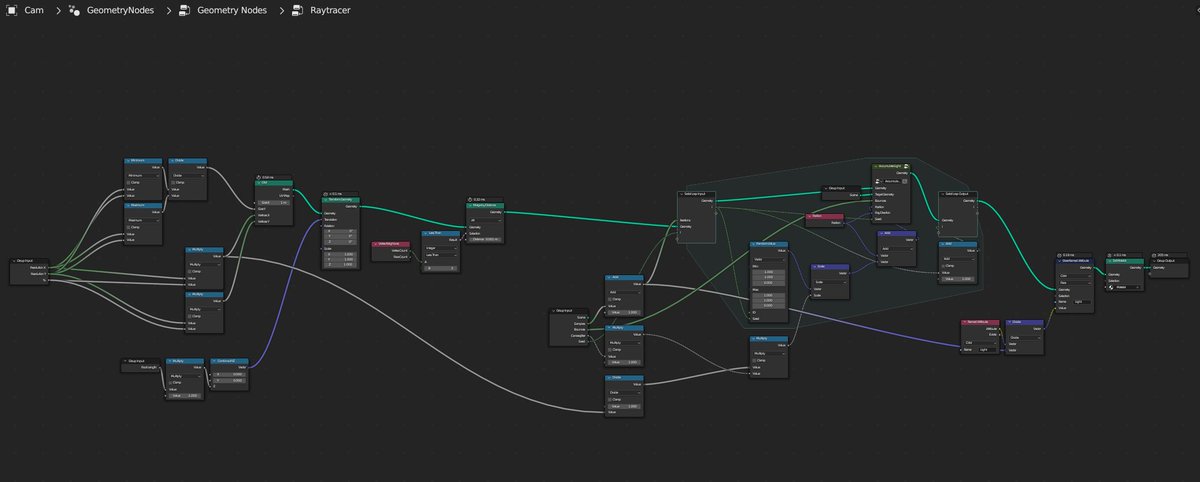Select the Store Named Attribute node header
The image size is (1200, 482).
[1074, 261]
